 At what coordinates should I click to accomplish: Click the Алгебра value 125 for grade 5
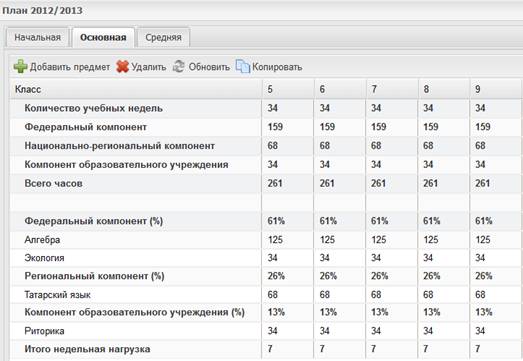(x=275, y=240)
